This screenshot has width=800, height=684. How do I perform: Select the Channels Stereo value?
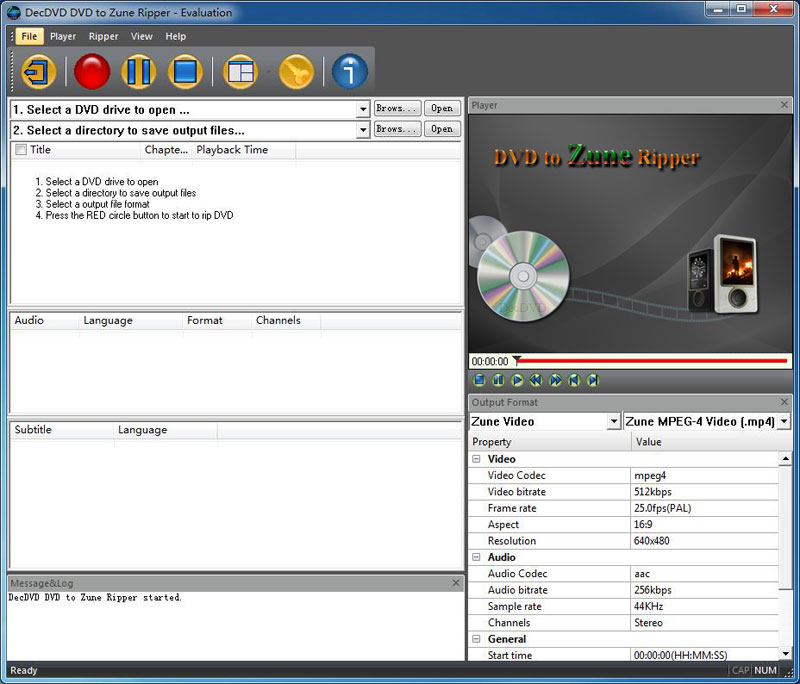704,622
